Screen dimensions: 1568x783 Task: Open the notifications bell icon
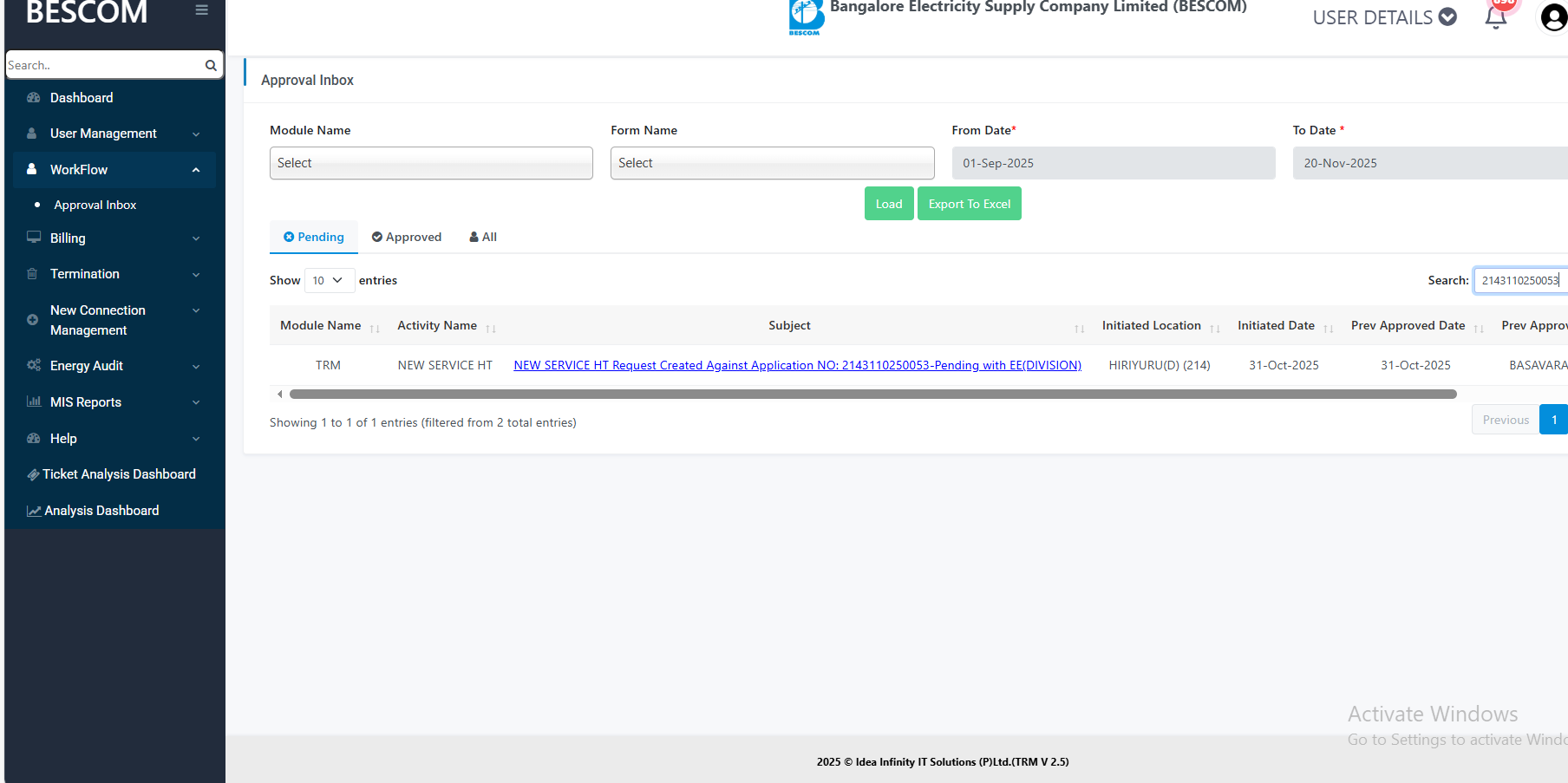click(1496, 17)
